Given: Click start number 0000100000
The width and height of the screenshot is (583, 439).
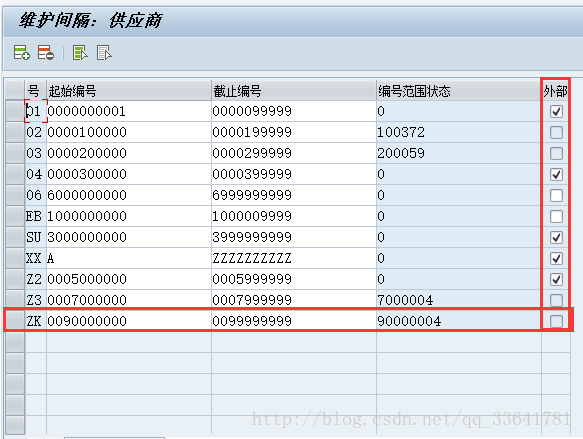Looking at the screenshot, I should (x=129, y=132).
